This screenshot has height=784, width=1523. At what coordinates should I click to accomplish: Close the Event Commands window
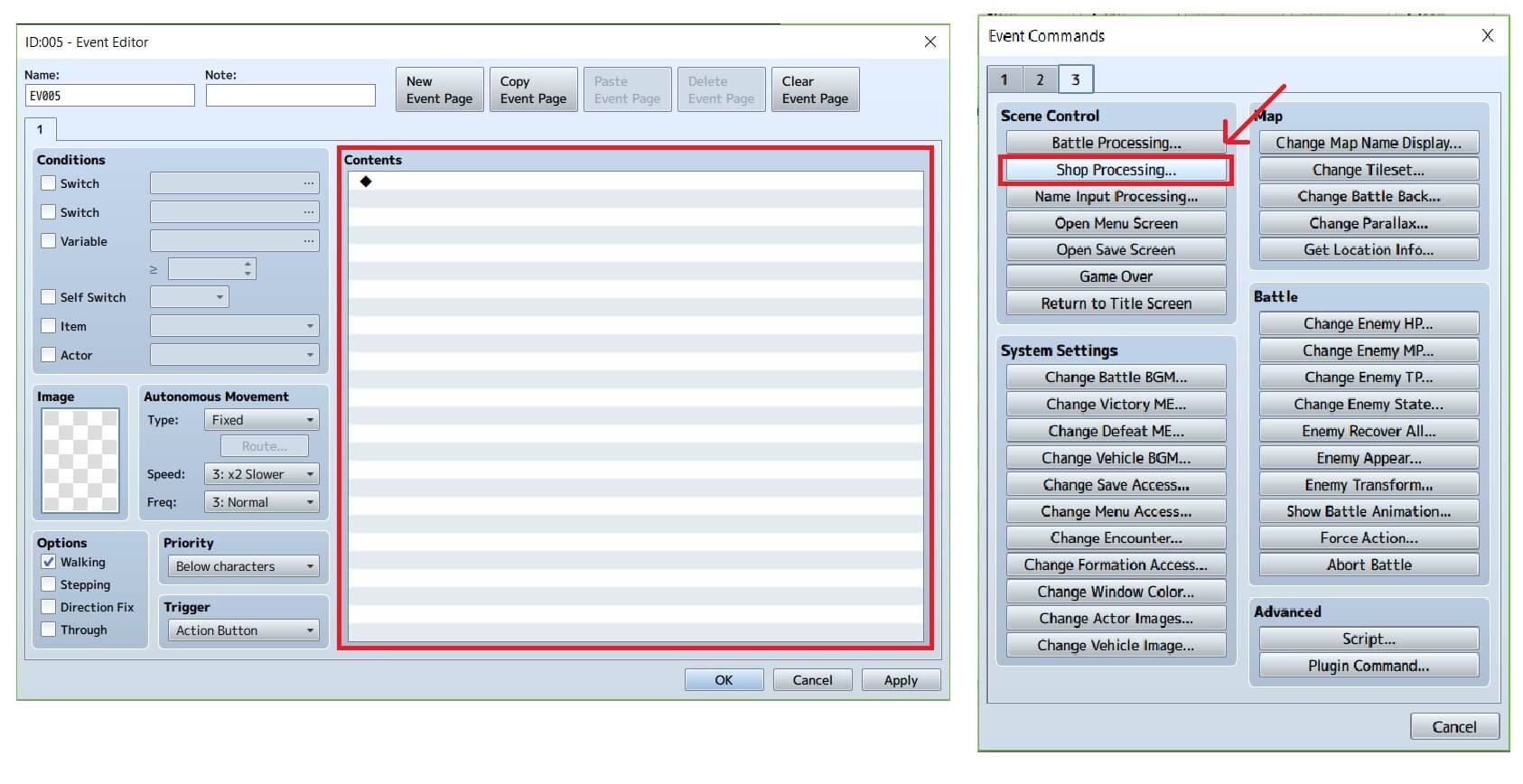pos(1487,35)
